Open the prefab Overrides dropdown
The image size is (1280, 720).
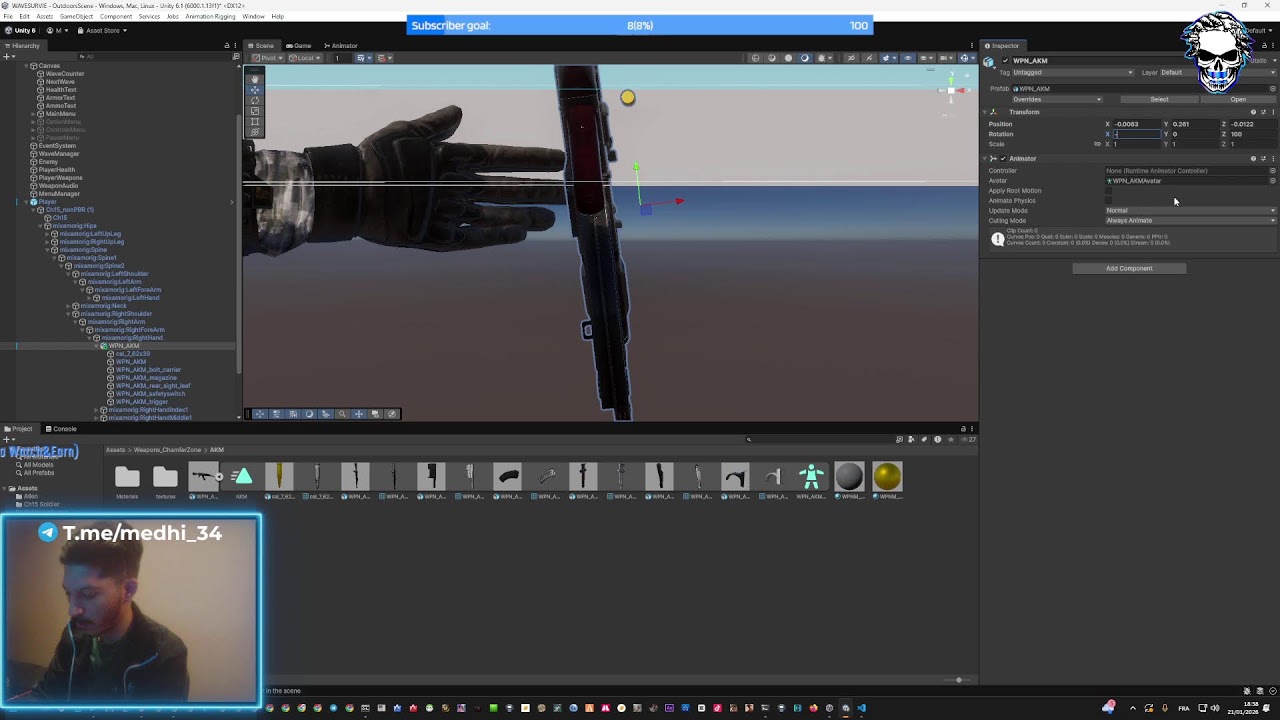click(x=1057, y=99)
